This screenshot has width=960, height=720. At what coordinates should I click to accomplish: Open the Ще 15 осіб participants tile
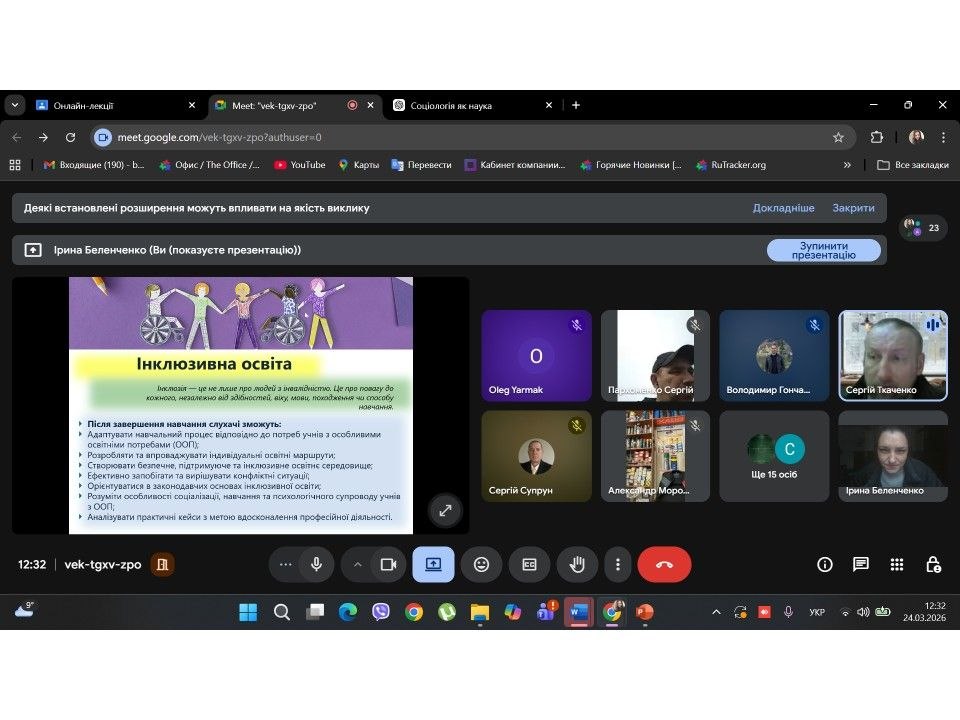pos(774,456)
